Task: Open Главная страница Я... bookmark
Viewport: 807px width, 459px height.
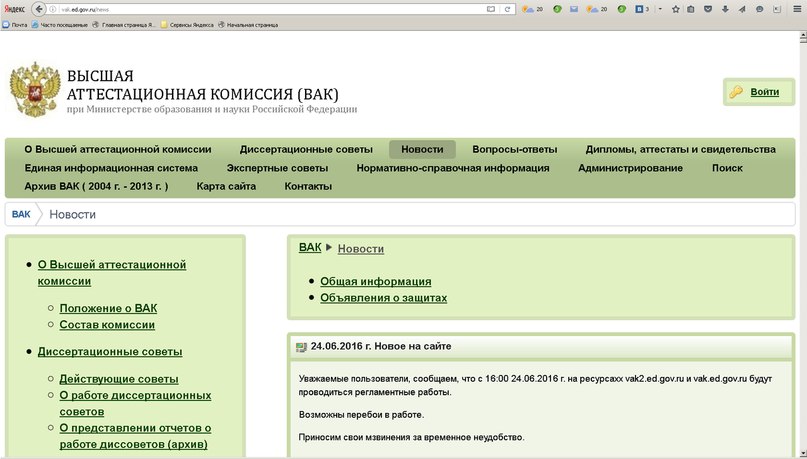Action: click(x=124, y=24)
